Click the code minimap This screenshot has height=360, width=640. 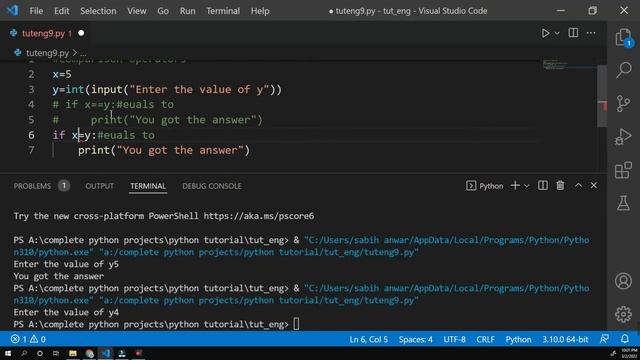pyautogui.click(x=555, y=64)
